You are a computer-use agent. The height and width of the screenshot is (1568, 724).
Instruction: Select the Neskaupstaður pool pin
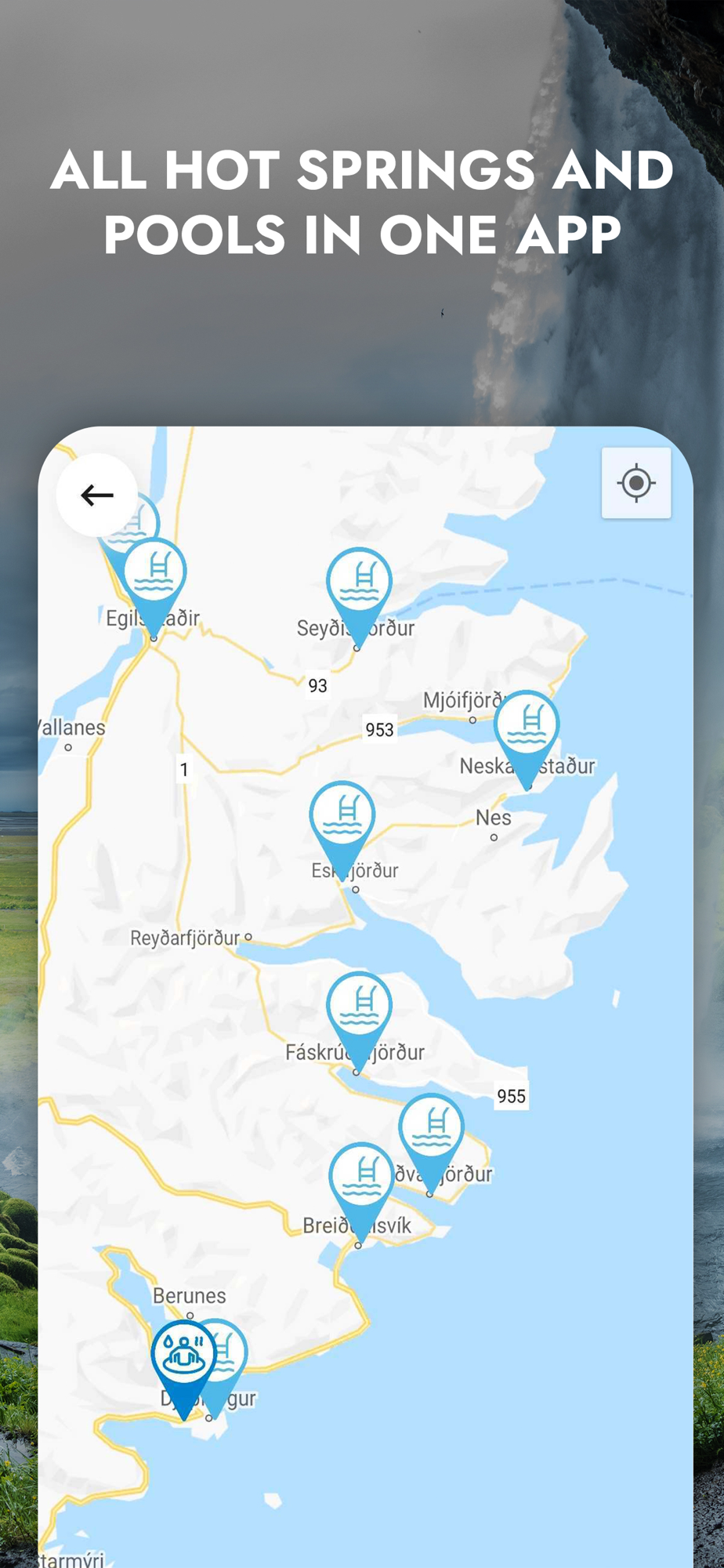(527, 735)
